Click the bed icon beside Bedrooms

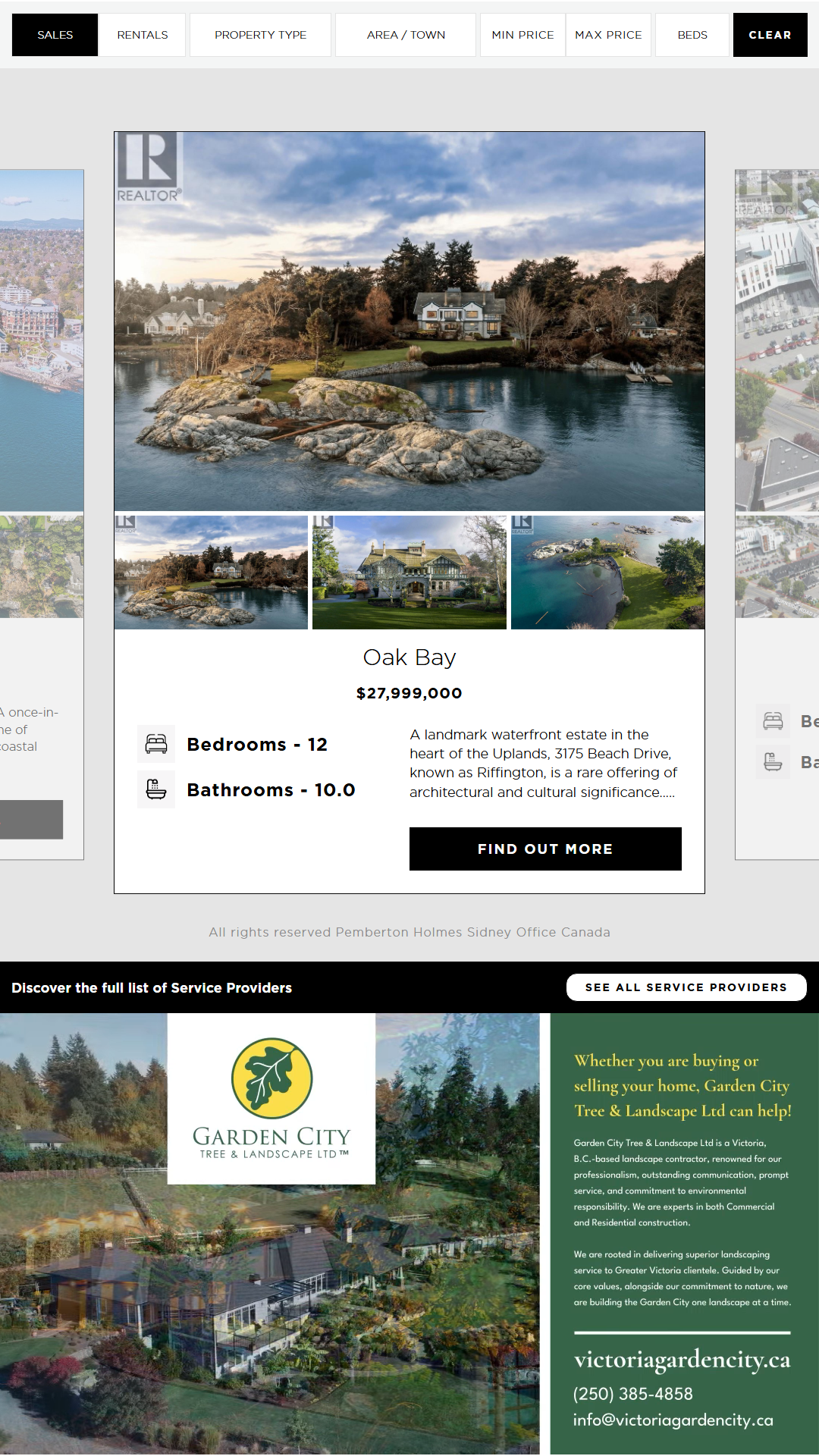[156, 744]
